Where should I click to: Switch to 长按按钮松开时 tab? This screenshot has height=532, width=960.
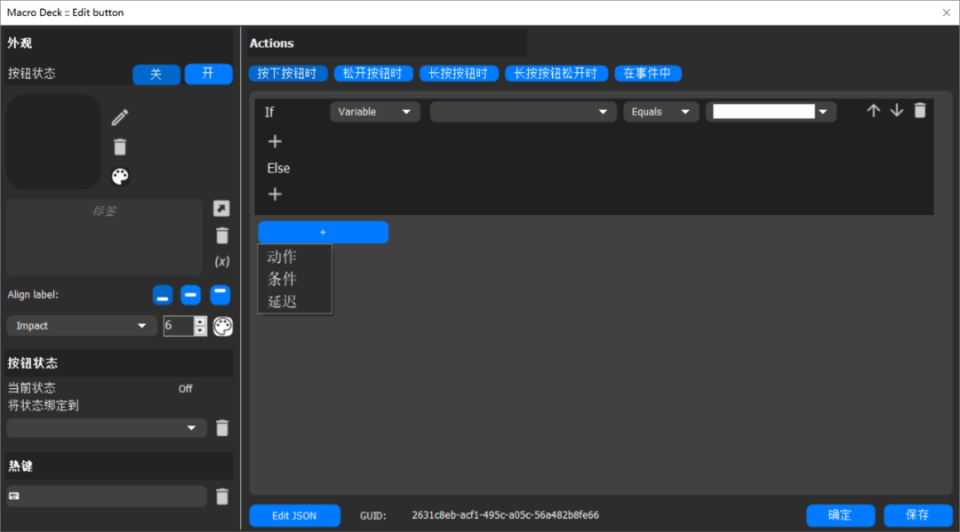coord(556,73)
